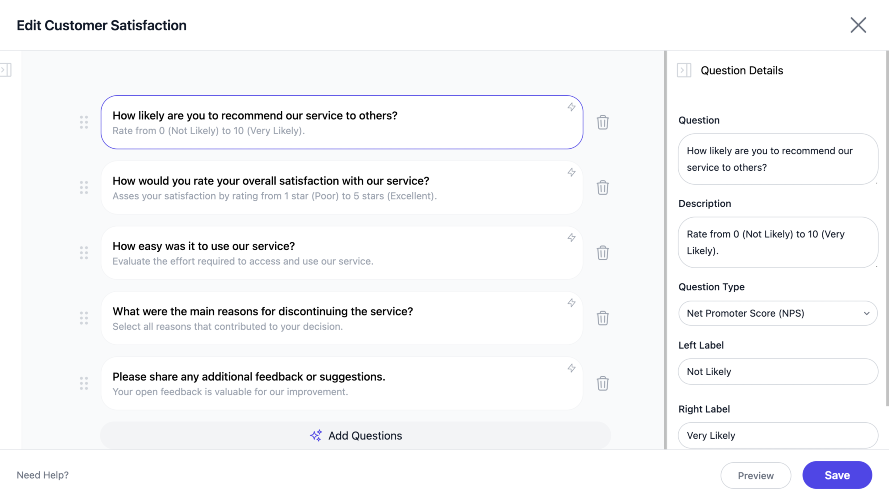This screenshot has width=889, height=500.
Task: Edit the Description text field
Action: 778,243
